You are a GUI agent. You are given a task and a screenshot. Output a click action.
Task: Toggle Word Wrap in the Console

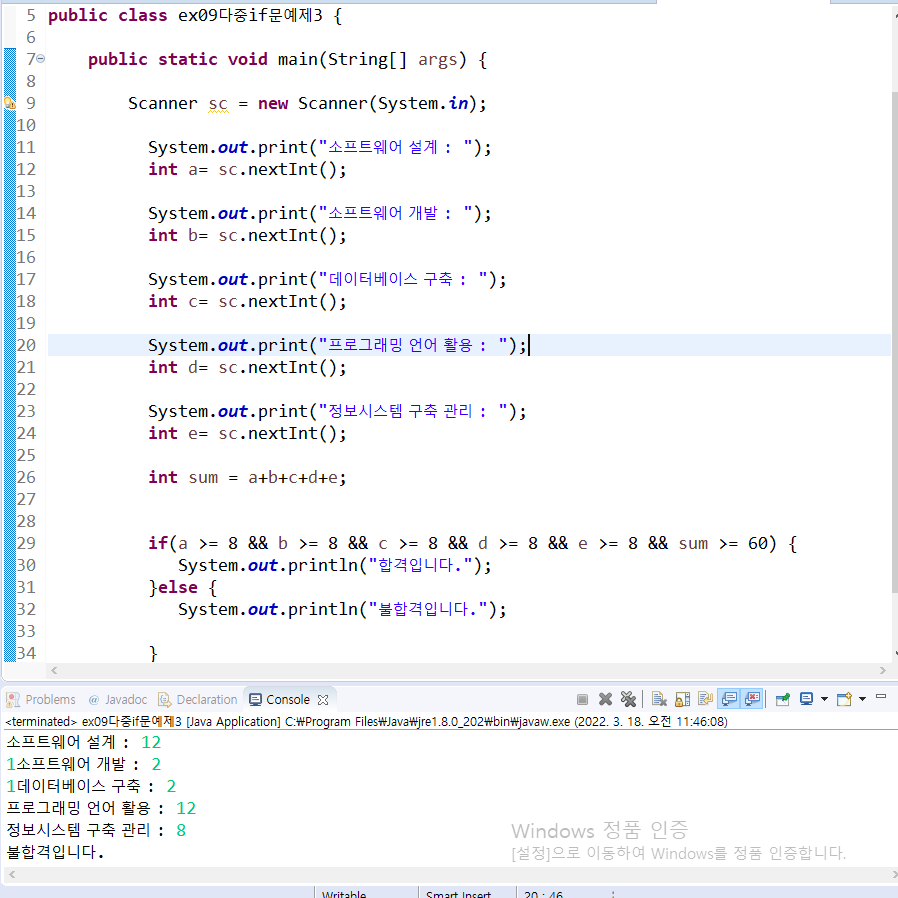coord(706,699)
